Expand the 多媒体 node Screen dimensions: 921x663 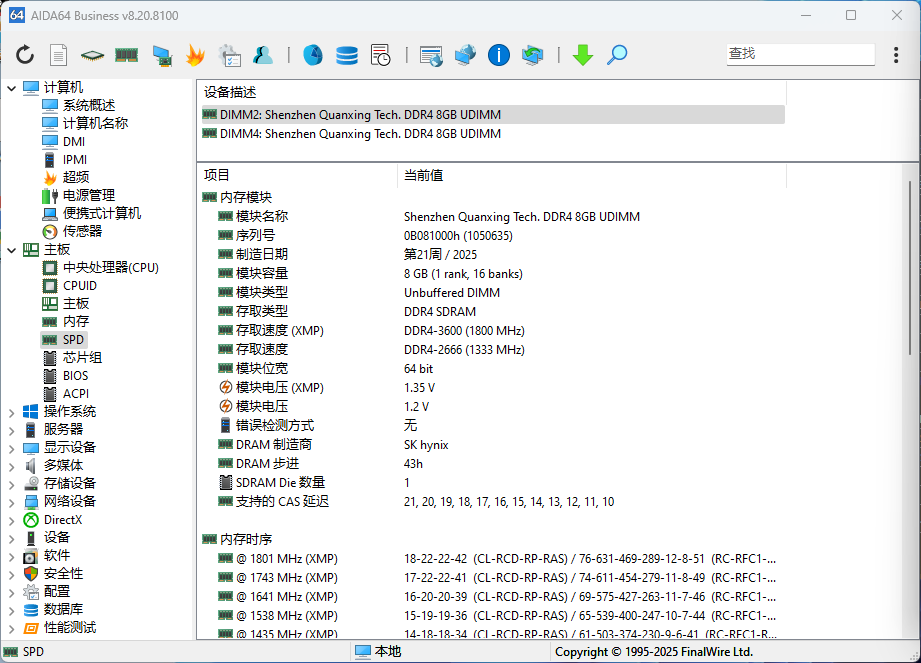coord(12,466)
